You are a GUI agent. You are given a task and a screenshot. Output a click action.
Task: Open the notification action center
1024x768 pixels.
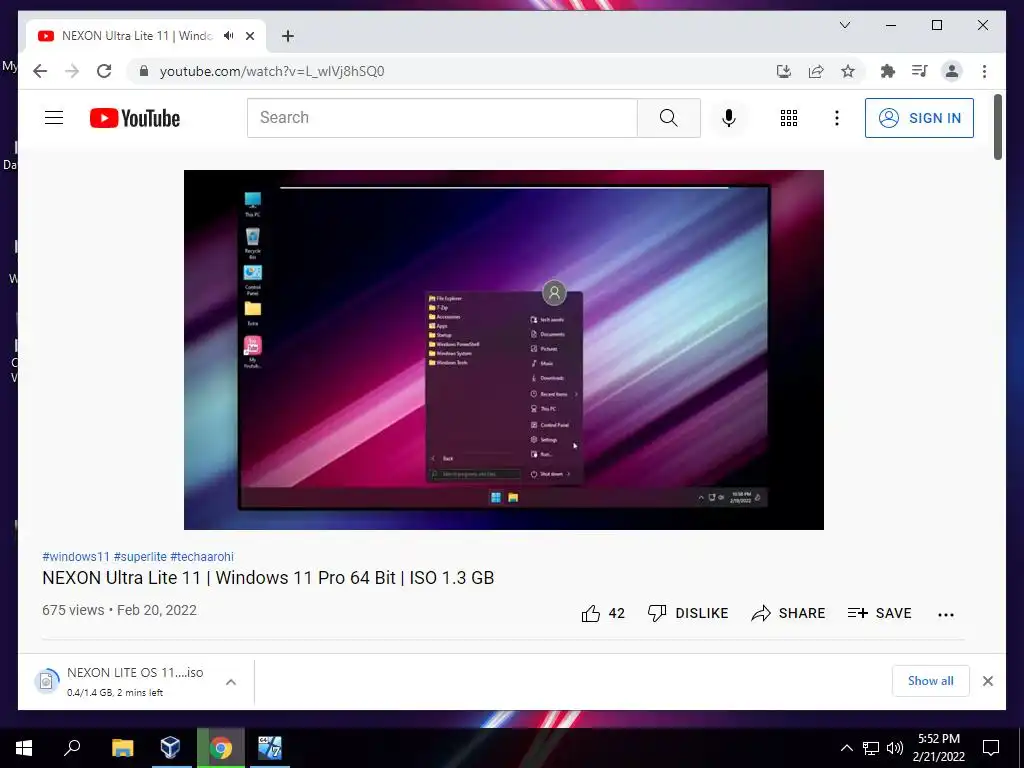pyautogui.click(x=991, y=748)
